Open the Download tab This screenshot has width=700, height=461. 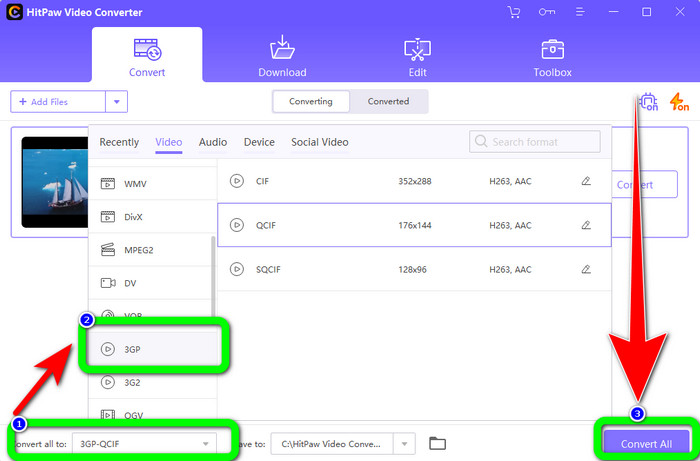click(x=282, y=57)
